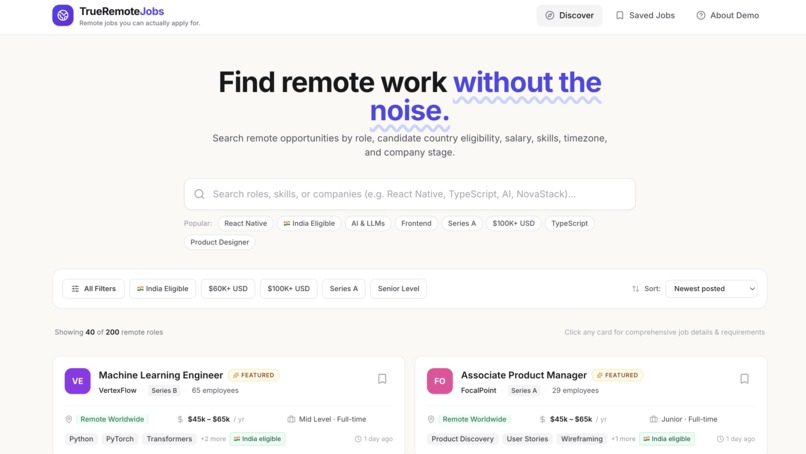
Task: Click clock icon on FocalPoint card
Action: point(720,439)
